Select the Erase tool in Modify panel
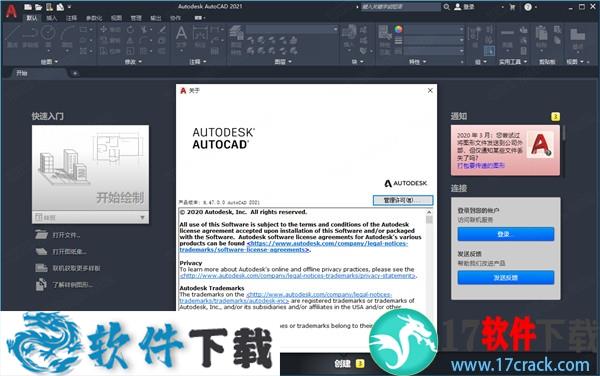This screenshot has height=376, width=600. point(163,29)
